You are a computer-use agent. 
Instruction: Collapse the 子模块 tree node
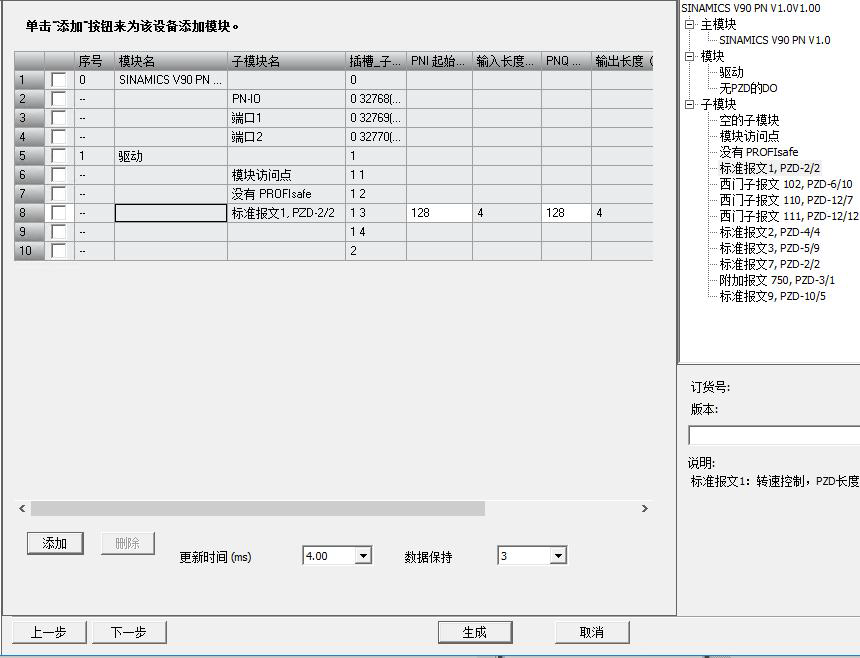click(x=689, y=104)
